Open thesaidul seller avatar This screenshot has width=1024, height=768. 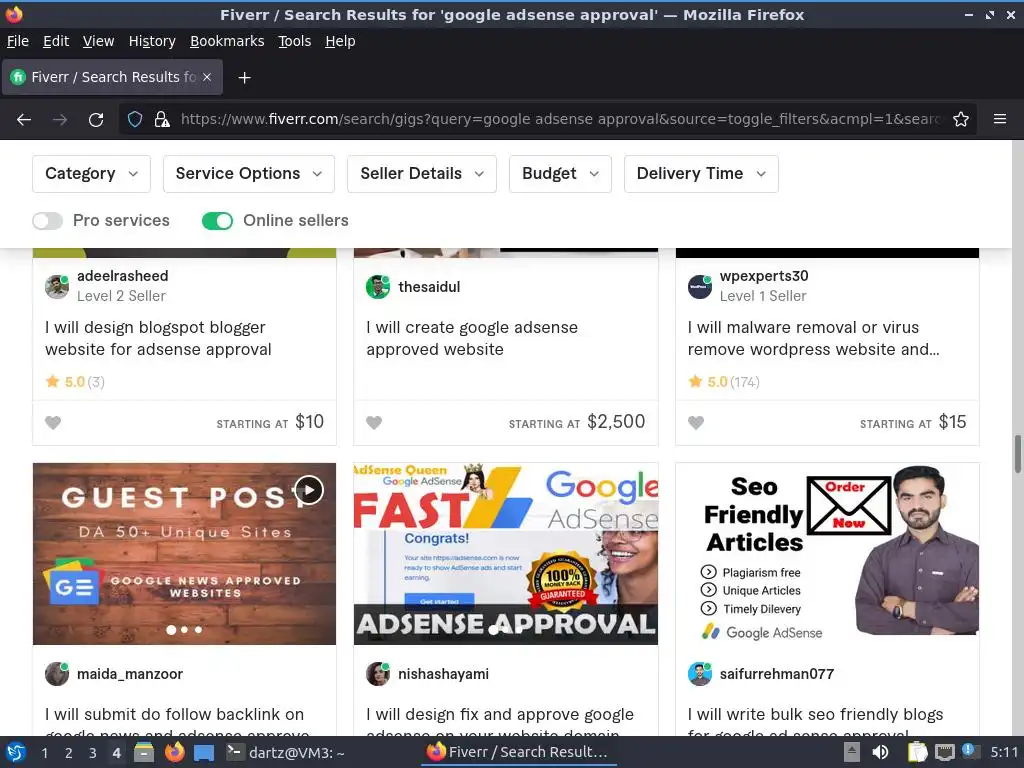tap(377, 287)
